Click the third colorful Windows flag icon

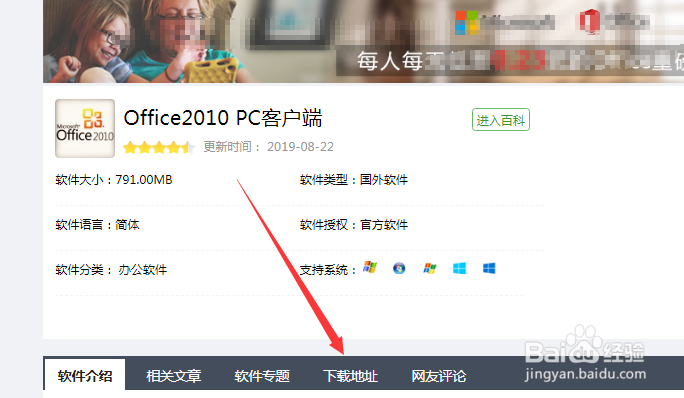pos(430,268)
